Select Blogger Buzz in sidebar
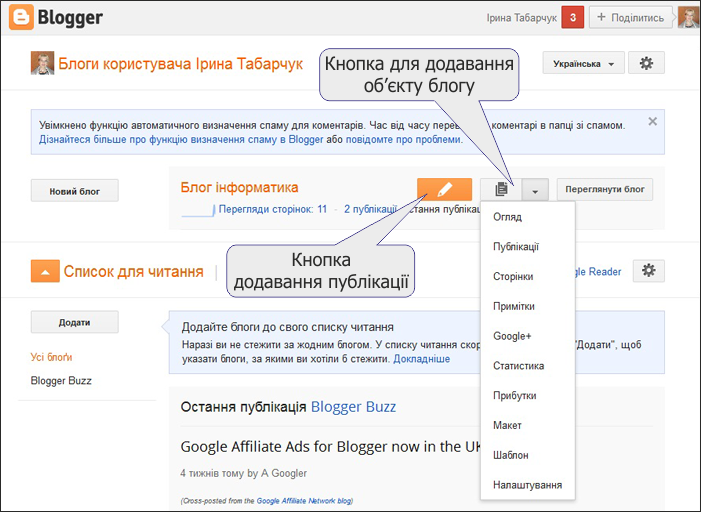This screenshot has width=701, height=512. [x=61, y=381]
